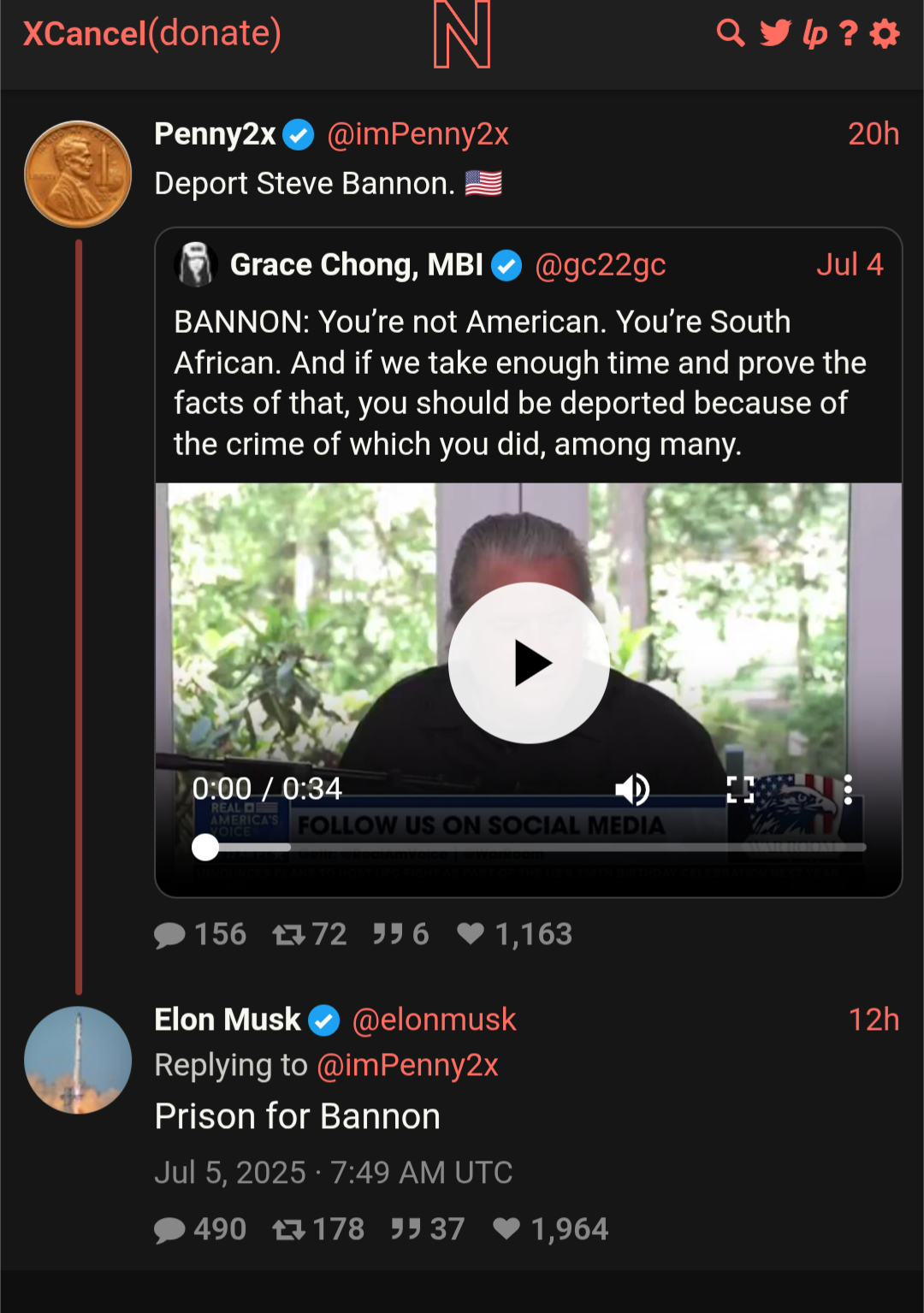
Task: Open video three-dot options menu
Action: pos(848,789)
